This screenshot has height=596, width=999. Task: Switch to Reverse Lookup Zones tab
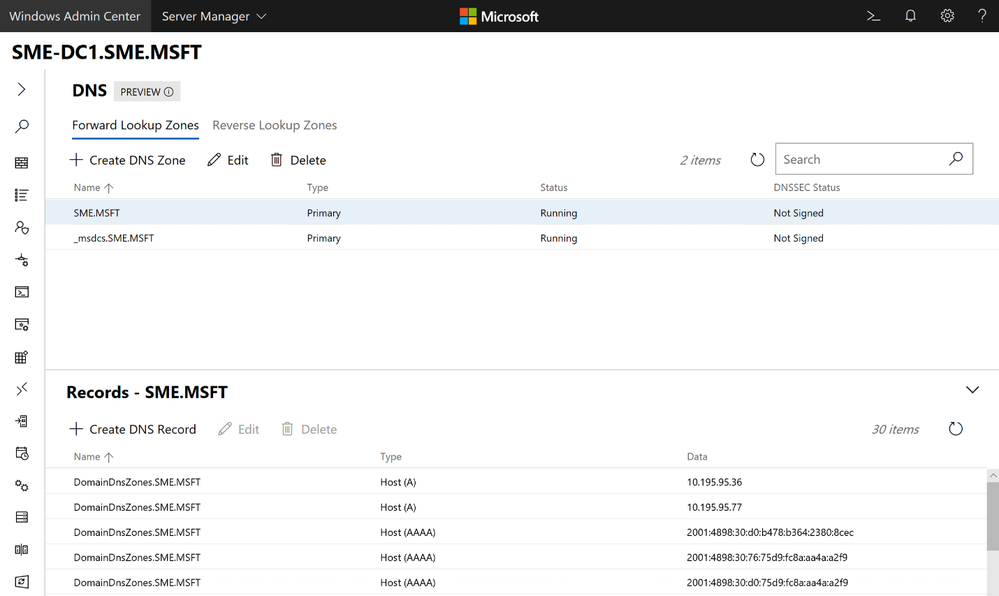click(275, 126)
